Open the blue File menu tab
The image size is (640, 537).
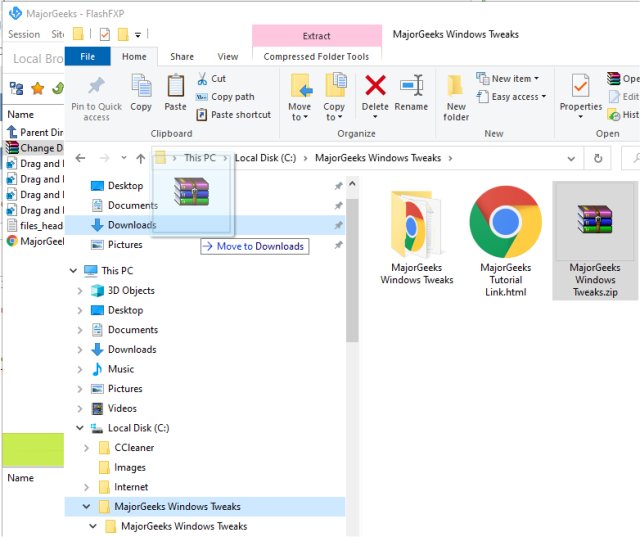coord(87,56)
